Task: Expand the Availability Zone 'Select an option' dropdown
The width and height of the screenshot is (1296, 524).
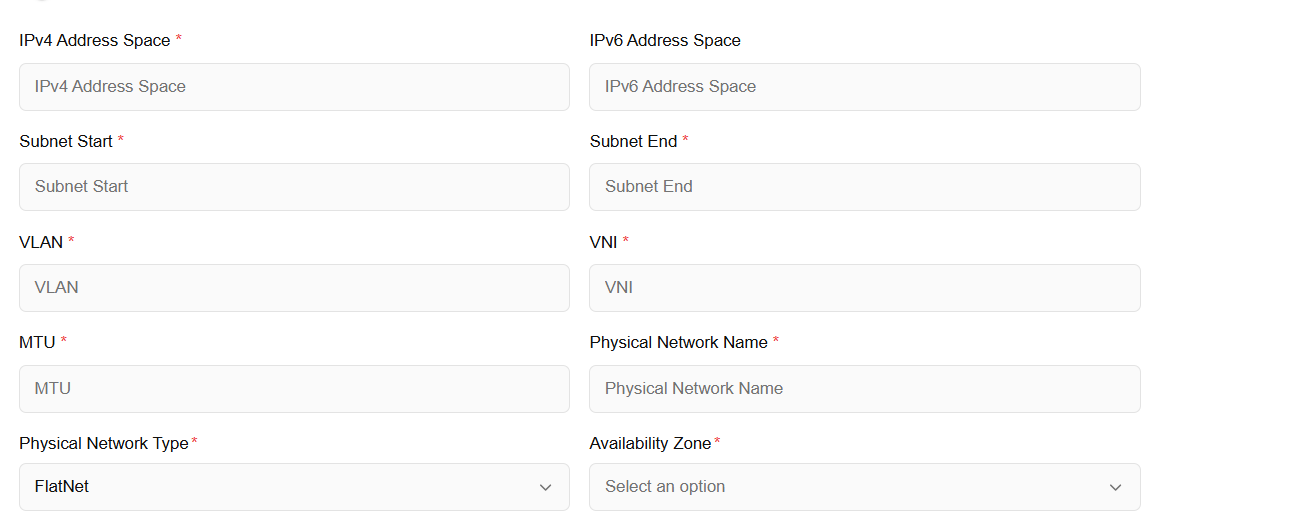Action: [x=864, y=487]
